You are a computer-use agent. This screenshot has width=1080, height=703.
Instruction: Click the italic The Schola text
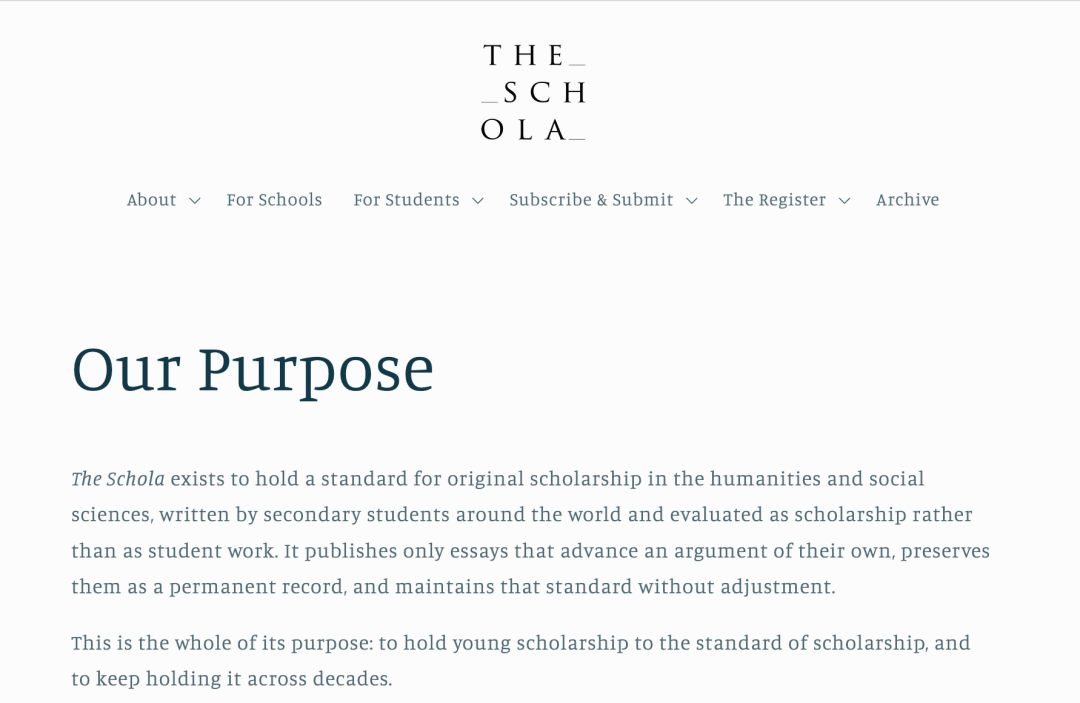click(118, 479)
